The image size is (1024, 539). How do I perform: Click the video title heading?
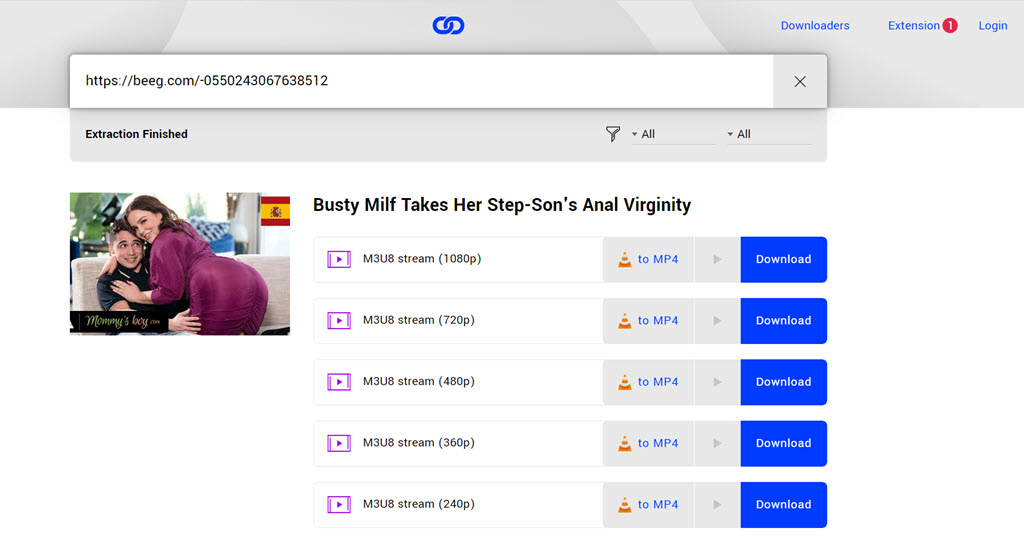[502, 205]
